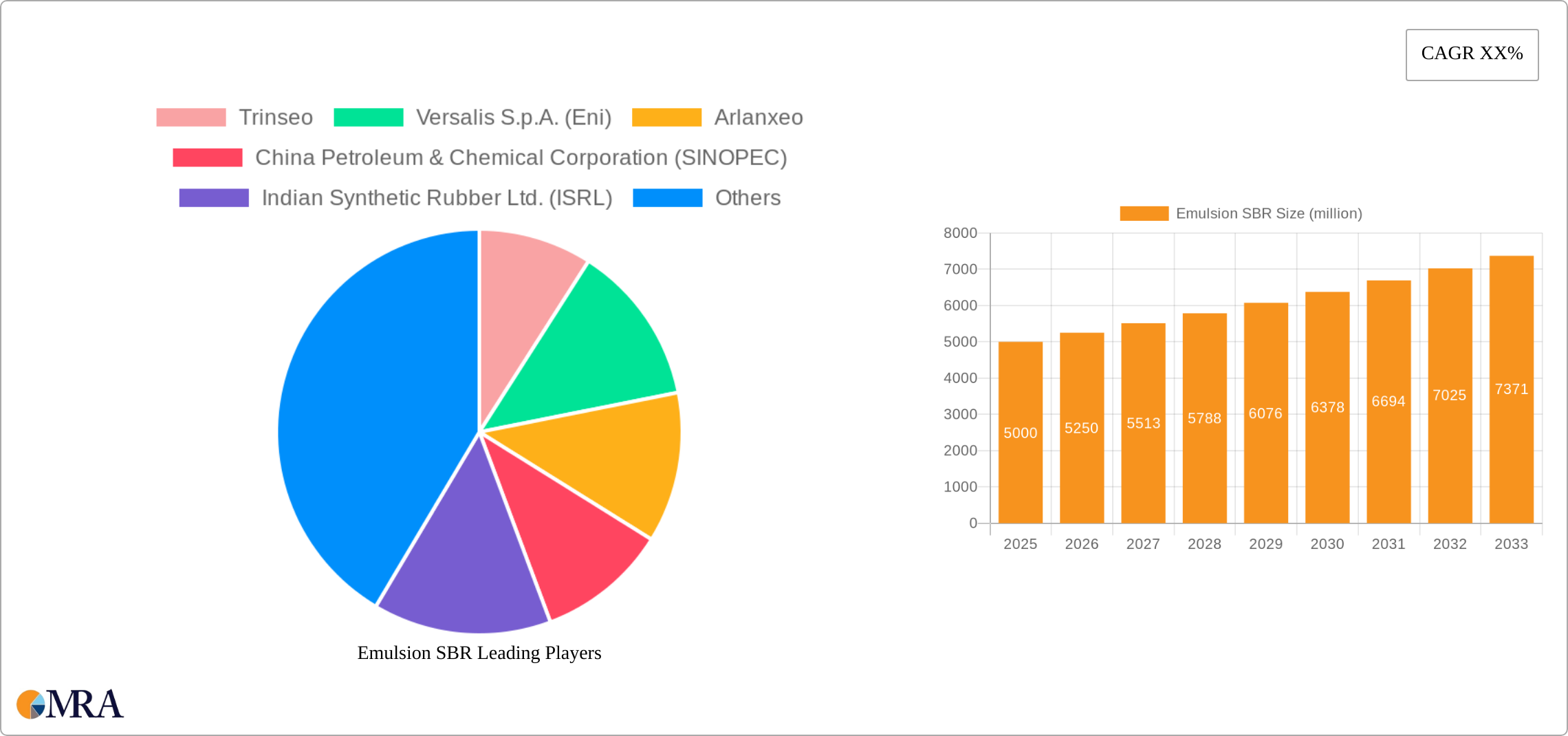Screen dimensions: 1568x736
Task: Click the 2031 bar labeled 6694
Action: point(1389,402)
